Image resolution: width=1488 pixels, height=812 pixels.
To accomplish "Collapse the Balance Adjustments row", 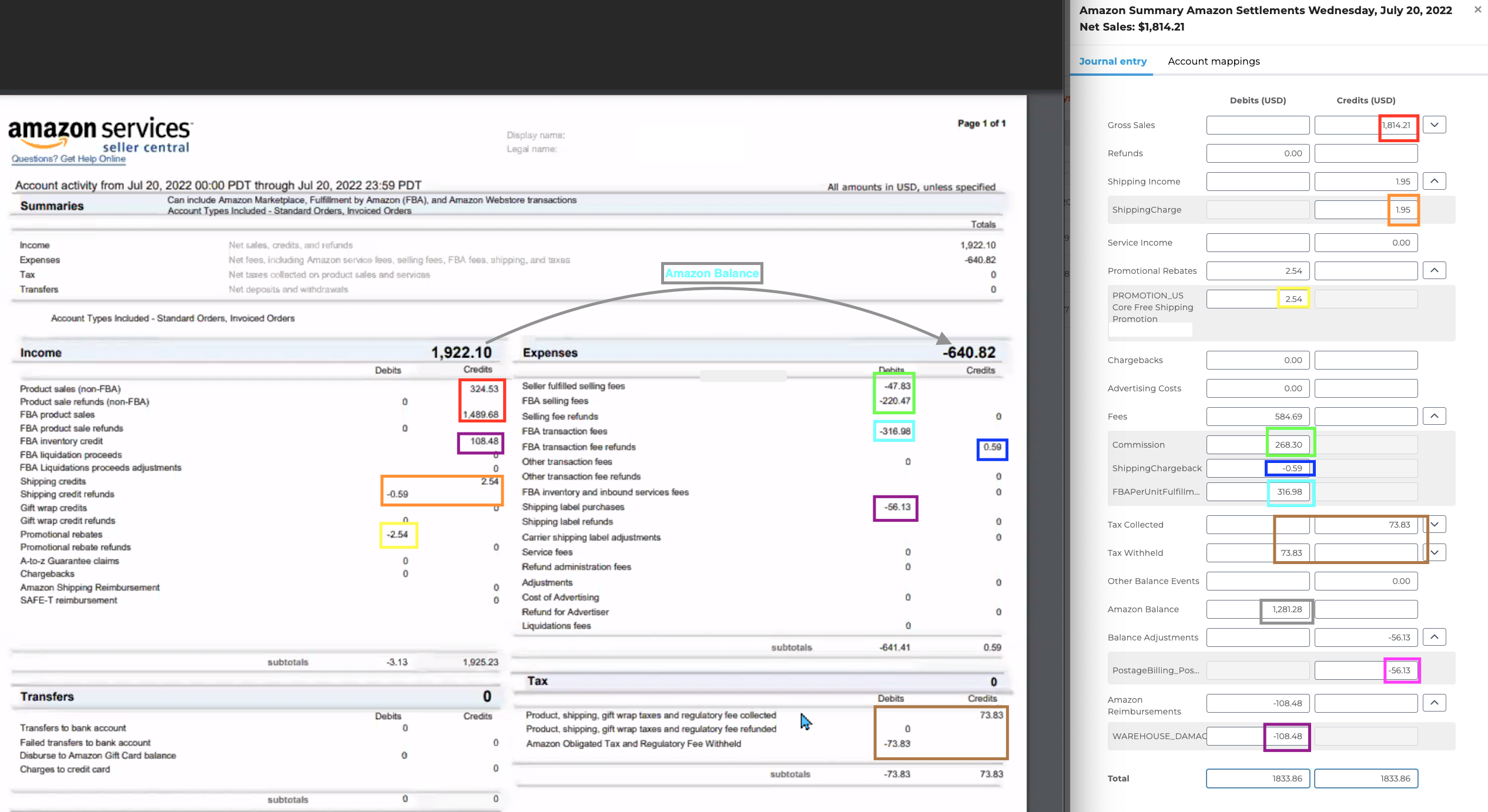I will pyautogui.click(x=1434, y=637).
